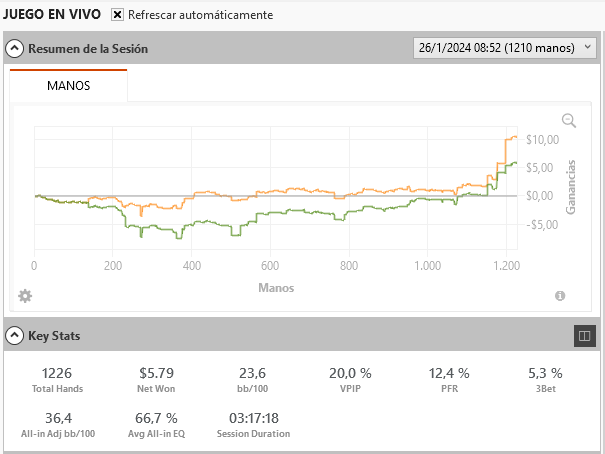Collapse the Resumen de la Sesión section

pos(14,49)
